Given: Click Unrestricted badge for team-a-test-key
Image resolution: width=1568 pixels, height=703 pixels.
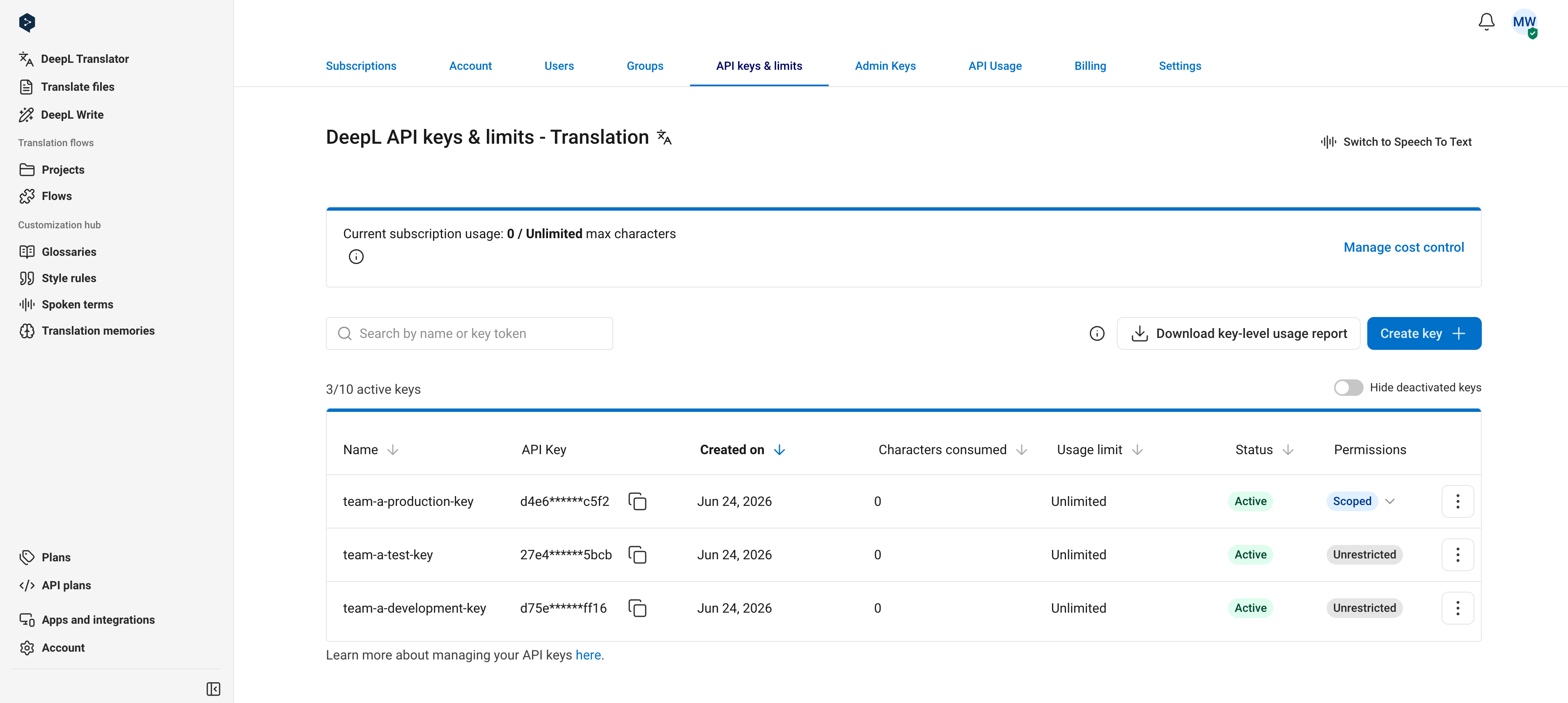Looking at the screenshot, I should 1364,555.
